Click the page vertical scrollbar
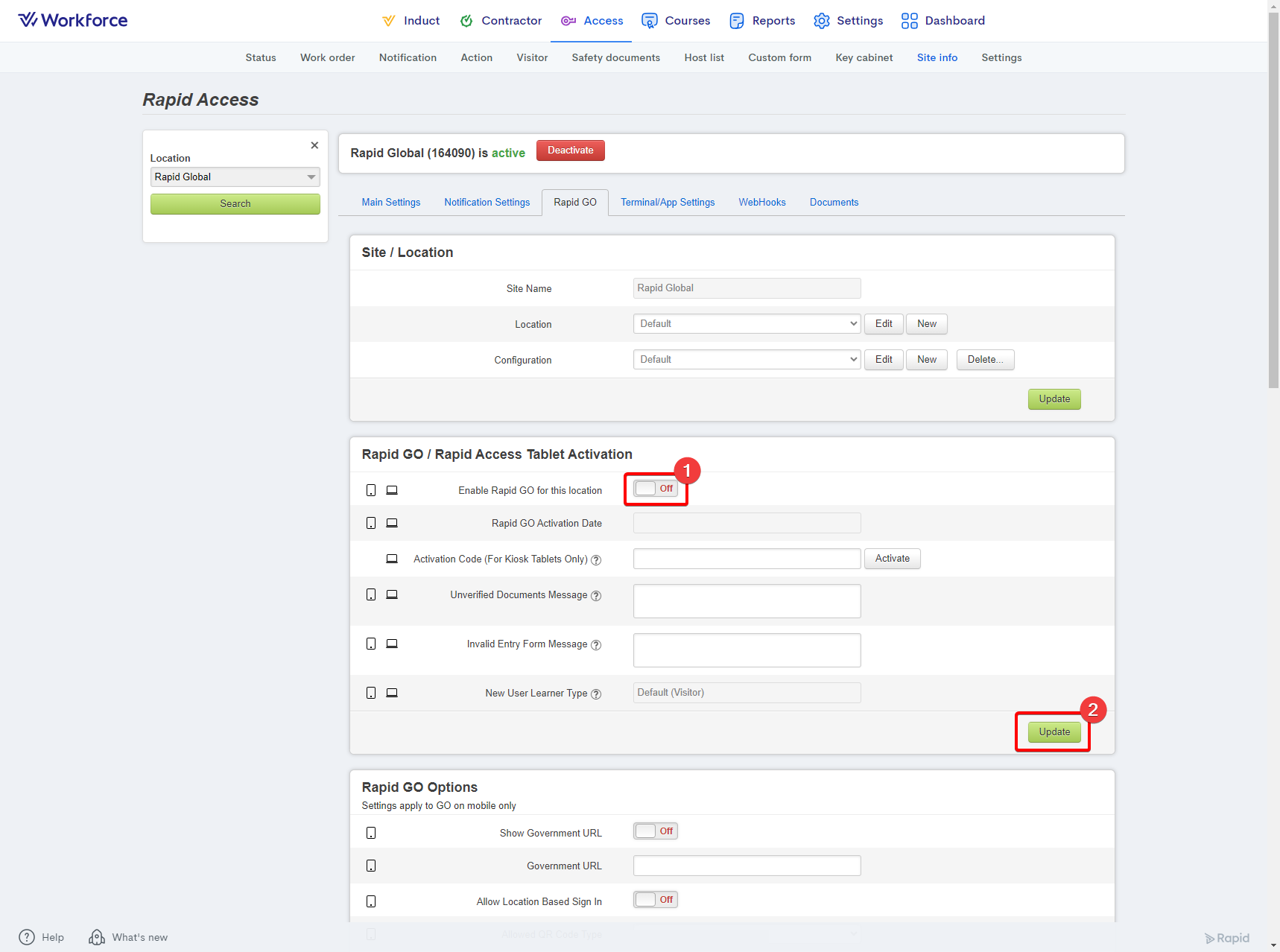The image size is (1280, 952). pyautogui.click(x=1273, y=200)
